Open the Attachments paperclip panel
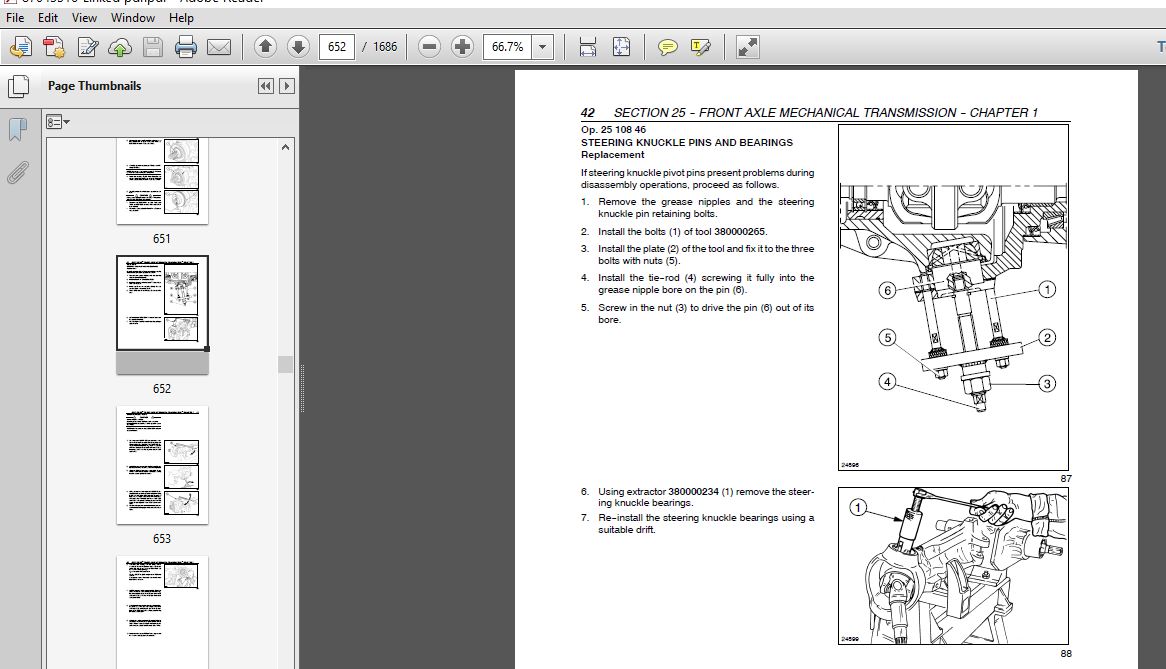1166x669 pixels. (x=18, y=172)
